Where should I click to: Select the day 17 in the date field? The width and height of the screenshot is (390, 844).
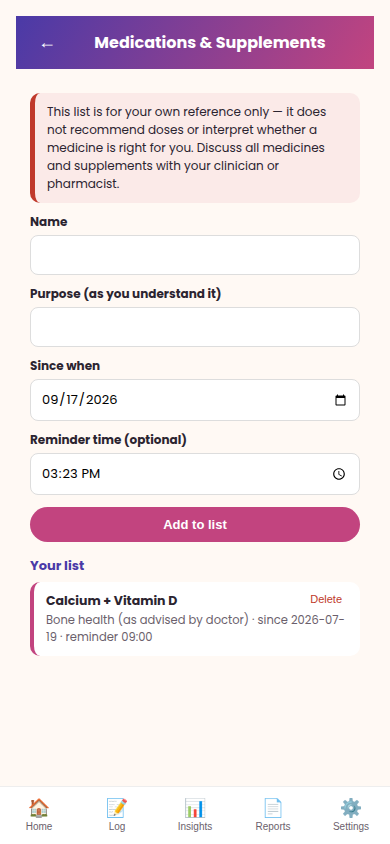pyautogui.click(x=72, y=400)
